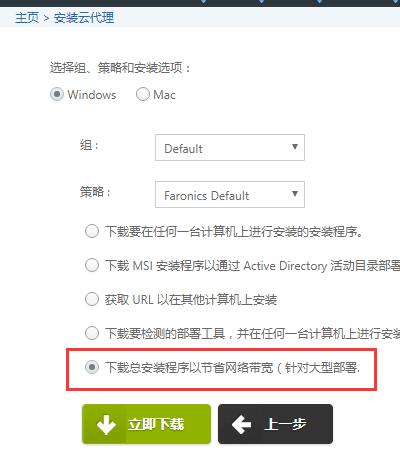Click the Windows label text
Image resolution: width=400 pixels, height=466 pixels.
click(92, 95)
